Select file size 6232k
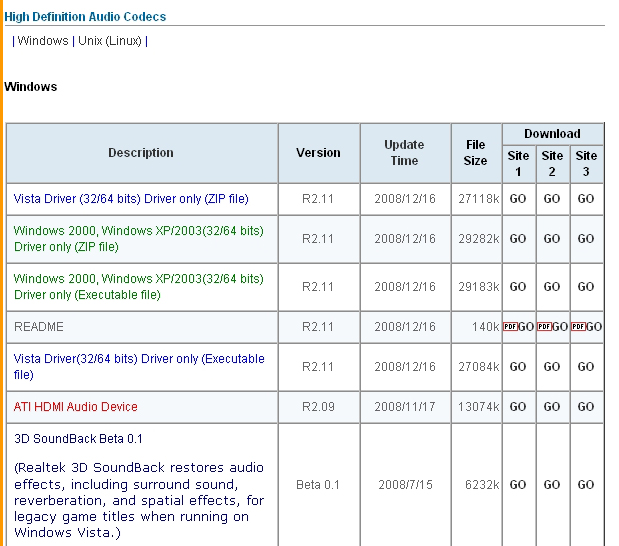619x546 pixels. pos(482,484)
